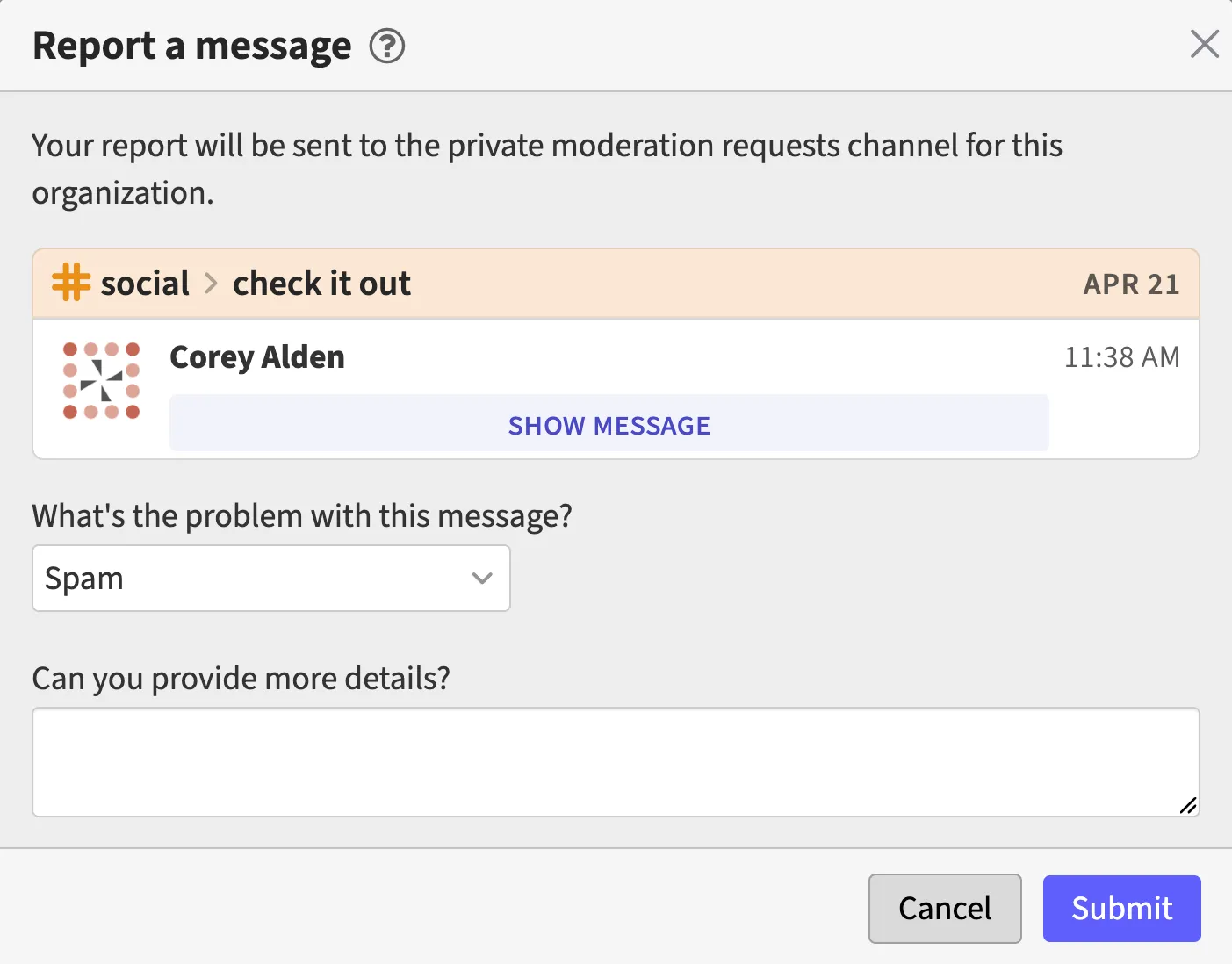Screen dimensions: 1232x964
Task: Click the "Can you provide more details?" label
Action: (241, 679)
